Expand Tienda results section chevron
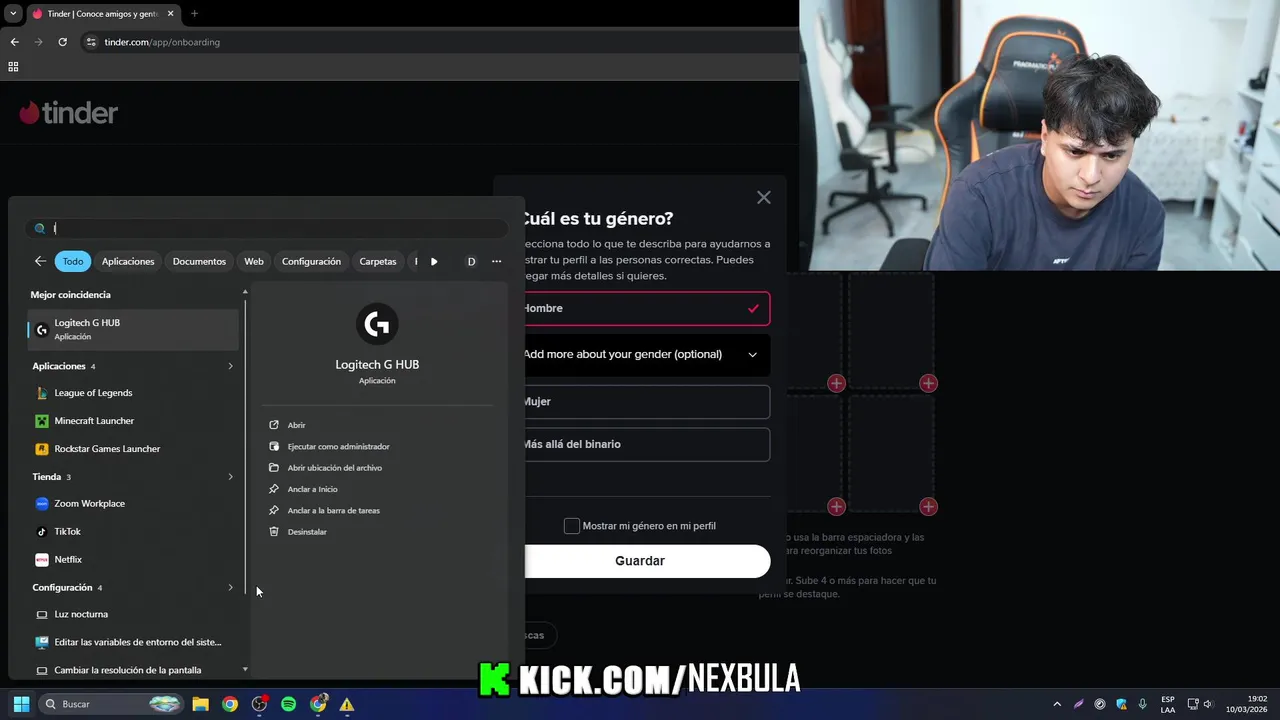The image size is (1280, 720). (230, 477)
